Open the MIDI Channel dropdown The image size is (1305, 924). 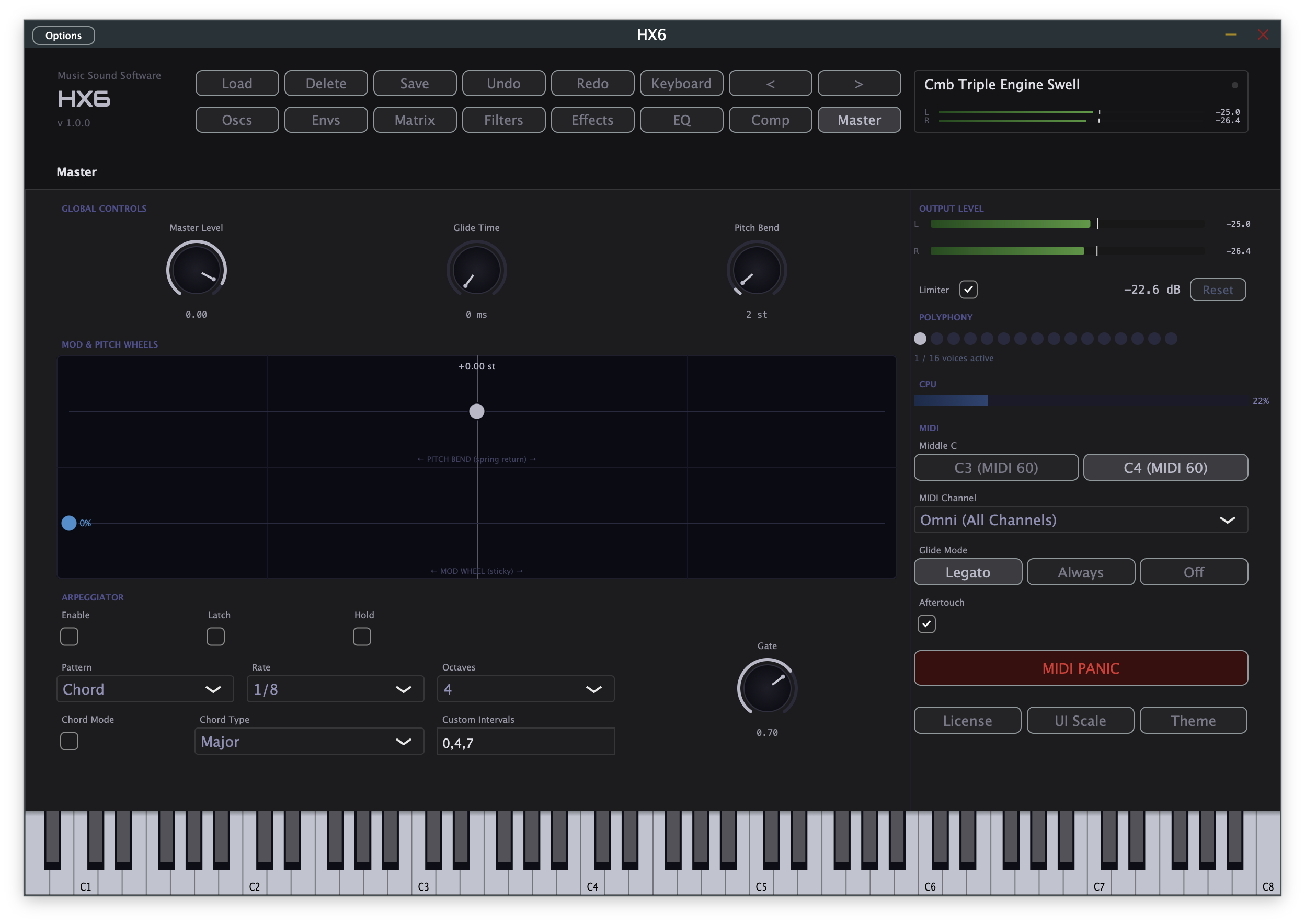click(x=1080, y=520)
